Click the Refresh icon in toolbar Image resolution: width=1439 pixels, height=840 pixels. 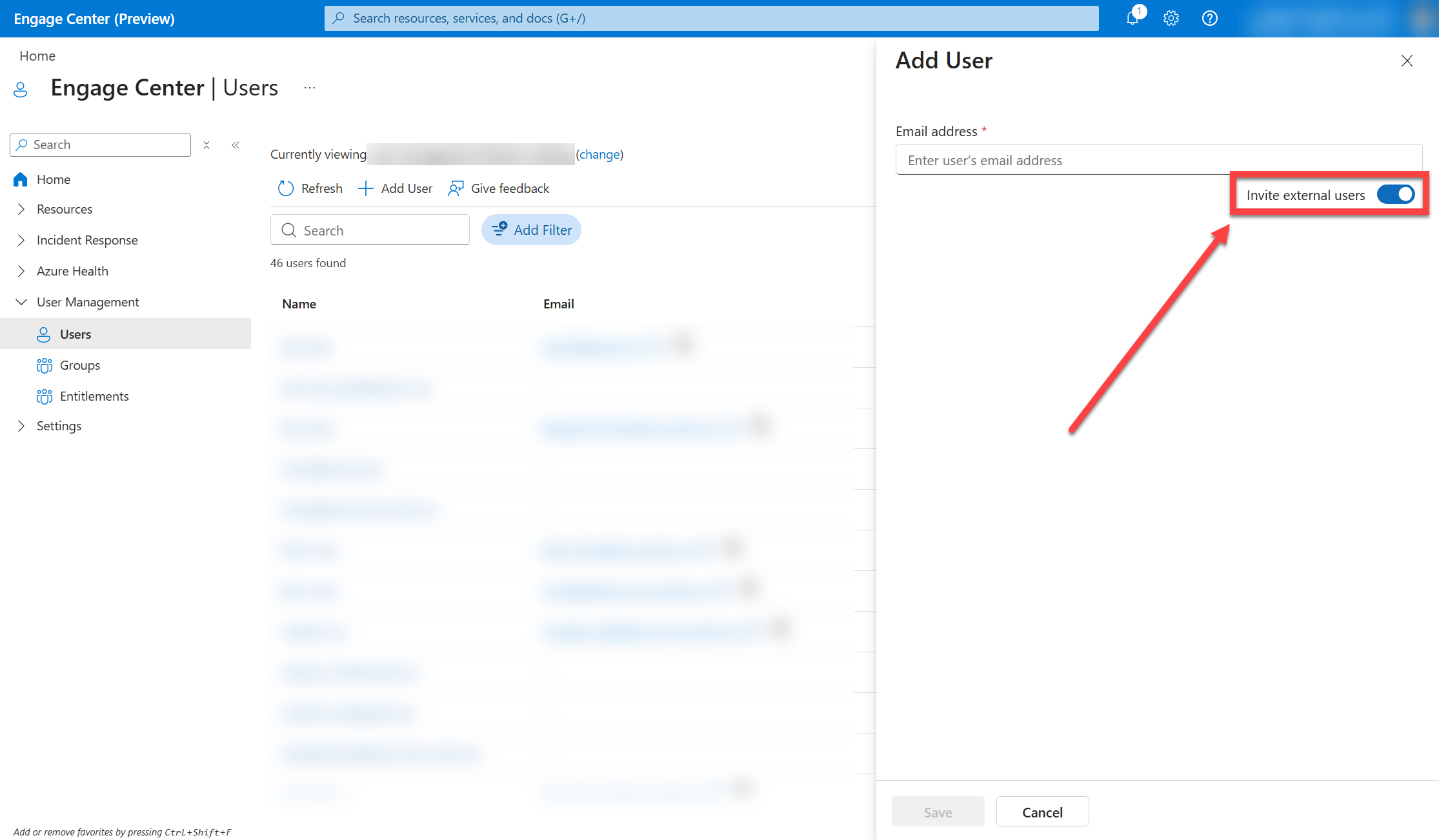click(286, 188)
